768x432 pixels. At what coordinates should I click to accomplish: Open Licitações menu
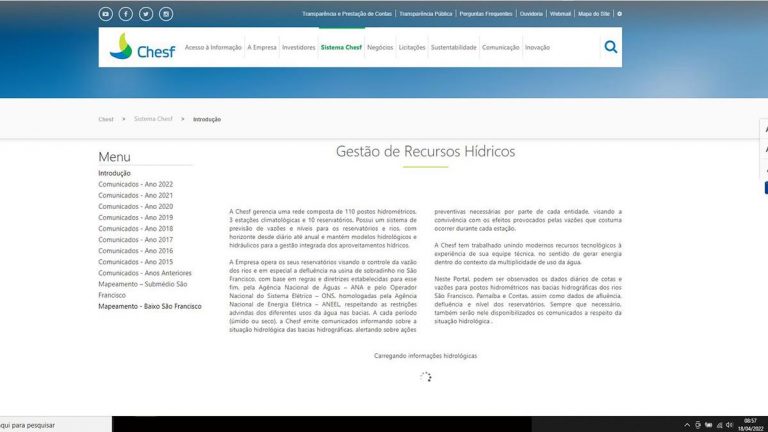(412, 48)
